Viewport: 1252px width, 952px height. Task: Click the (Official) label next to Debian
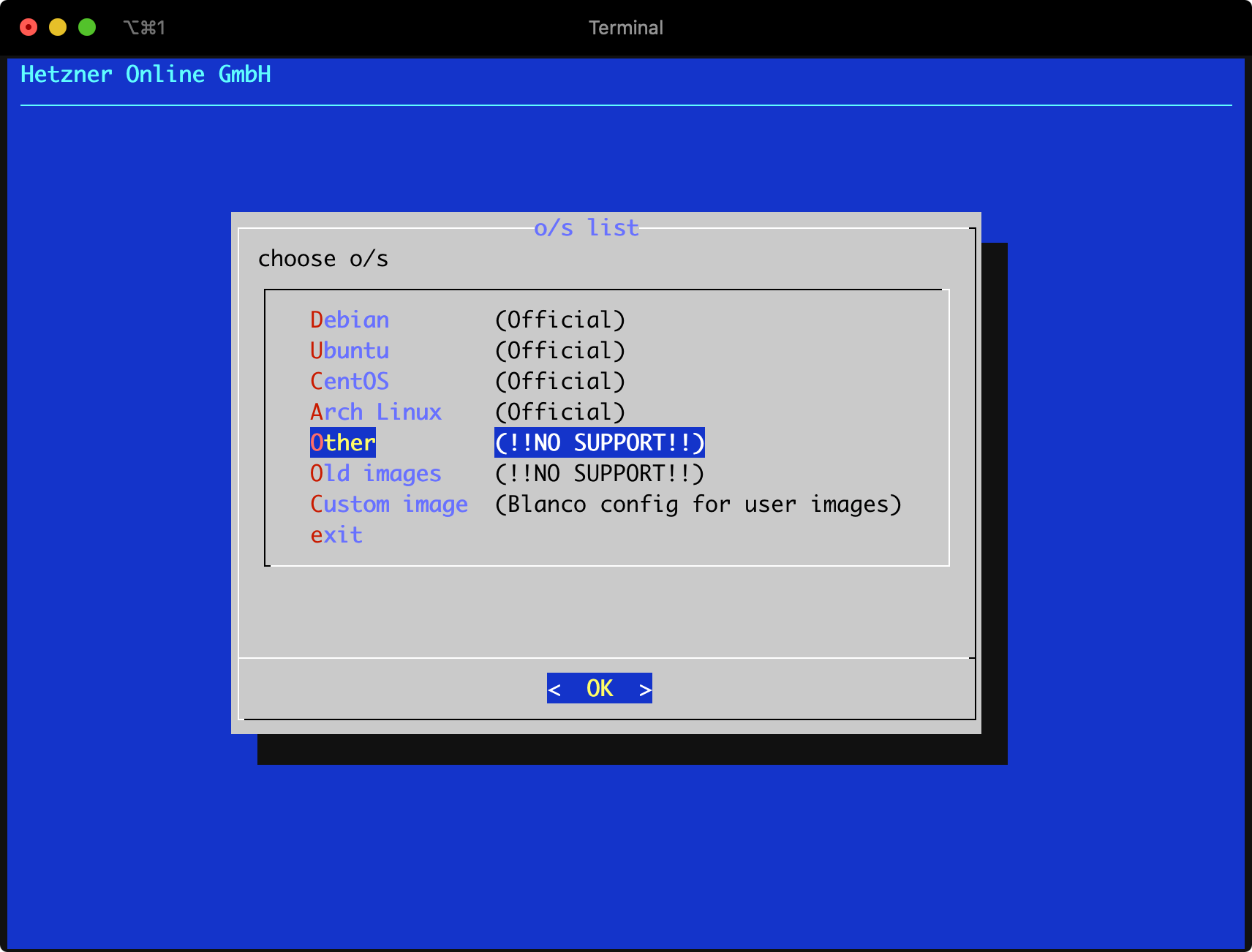pos(560,320)
